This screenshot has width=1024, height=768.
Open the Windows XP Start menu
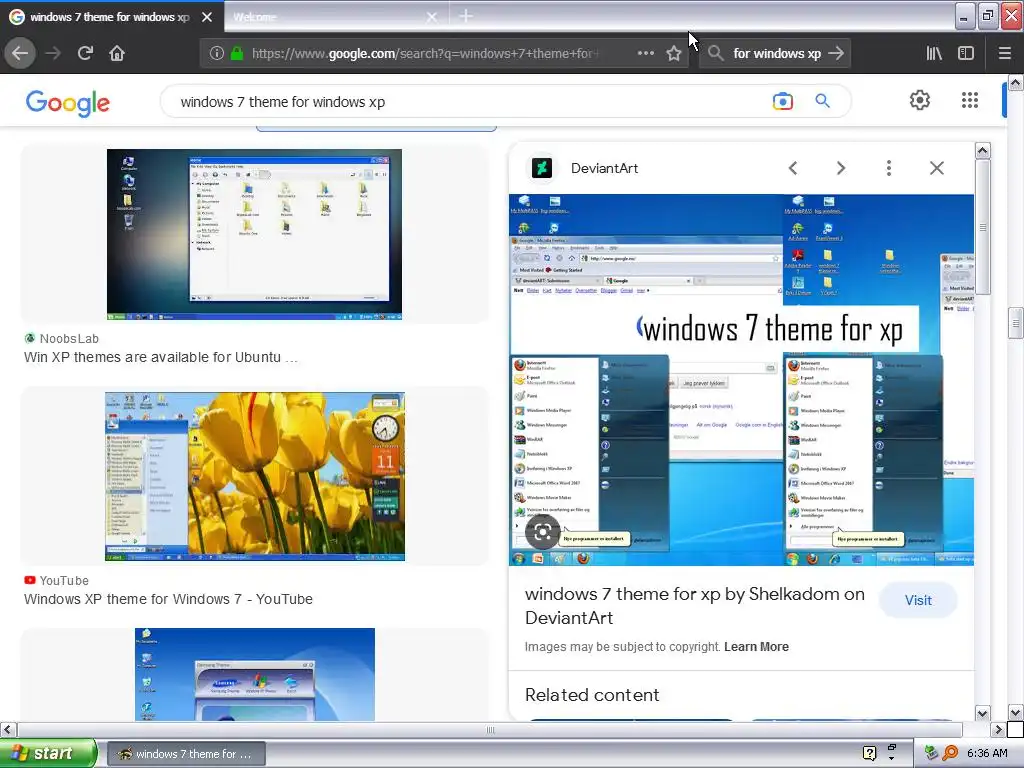47,753
